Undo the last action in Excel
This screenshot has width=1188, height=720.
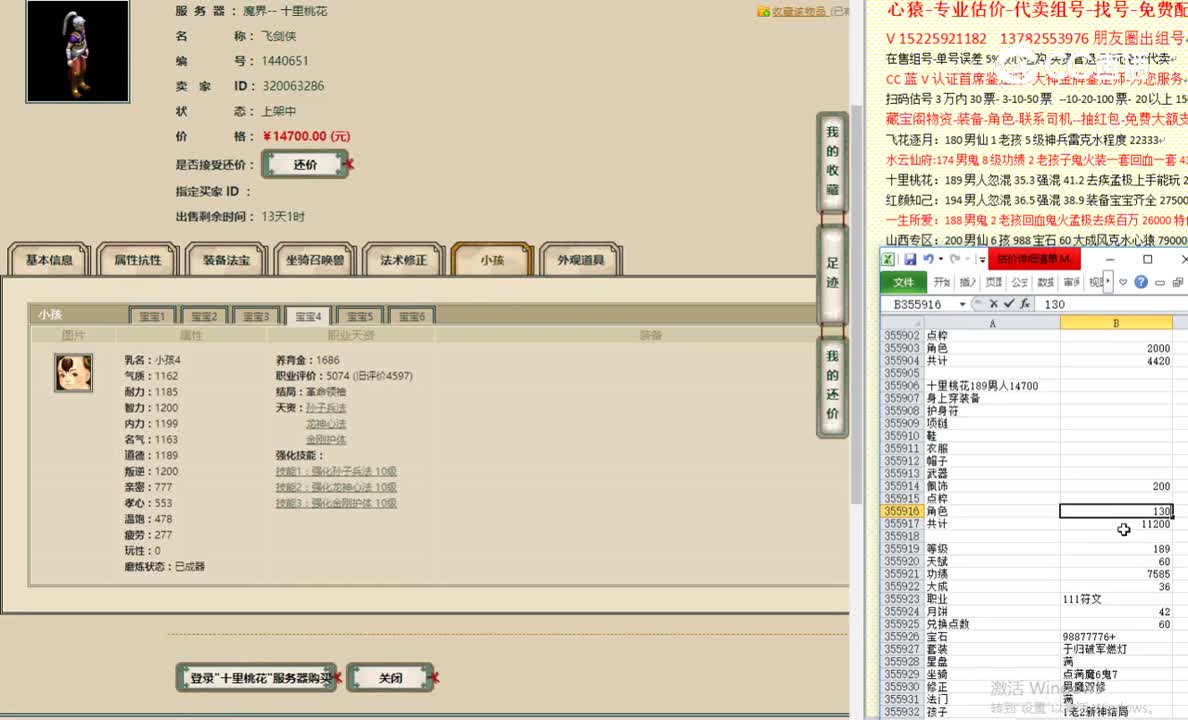point(928,259)
